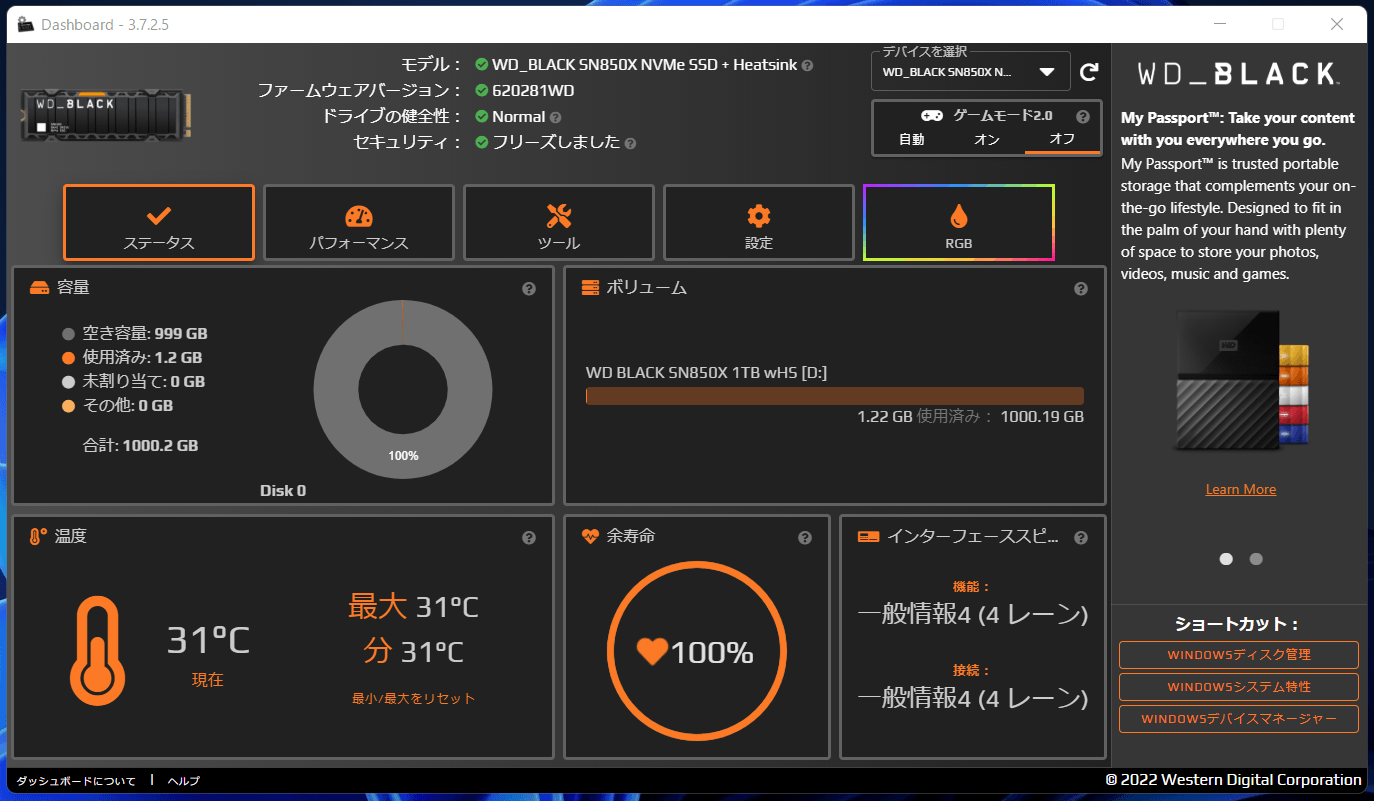Click the 合計: 1000.2 GB total text
Image resolution: width=1374 pixels, height=801 pixels.
click(140, 446)
